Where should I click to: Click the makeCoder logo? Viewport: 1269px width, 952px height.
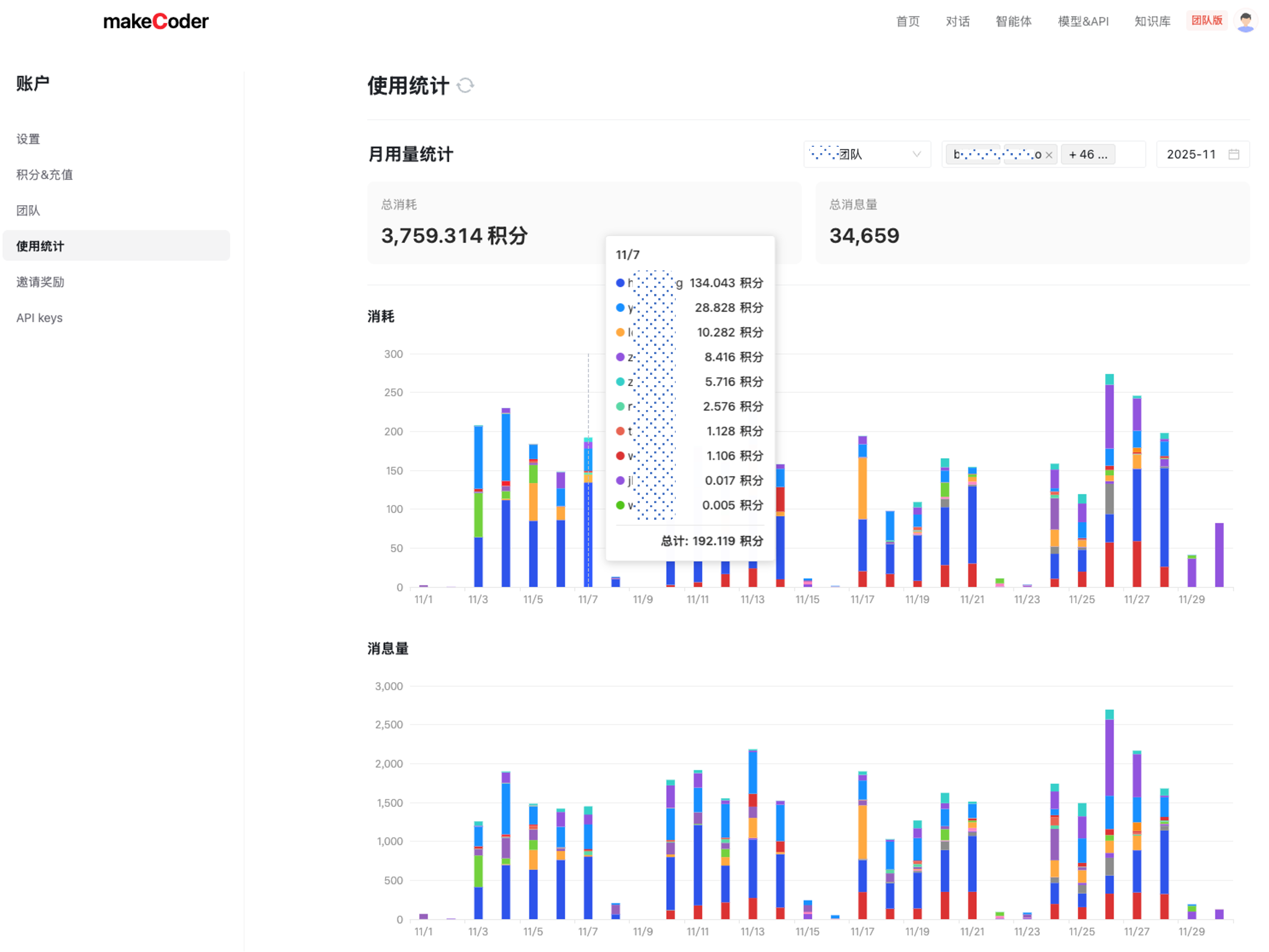click(155, 22)
